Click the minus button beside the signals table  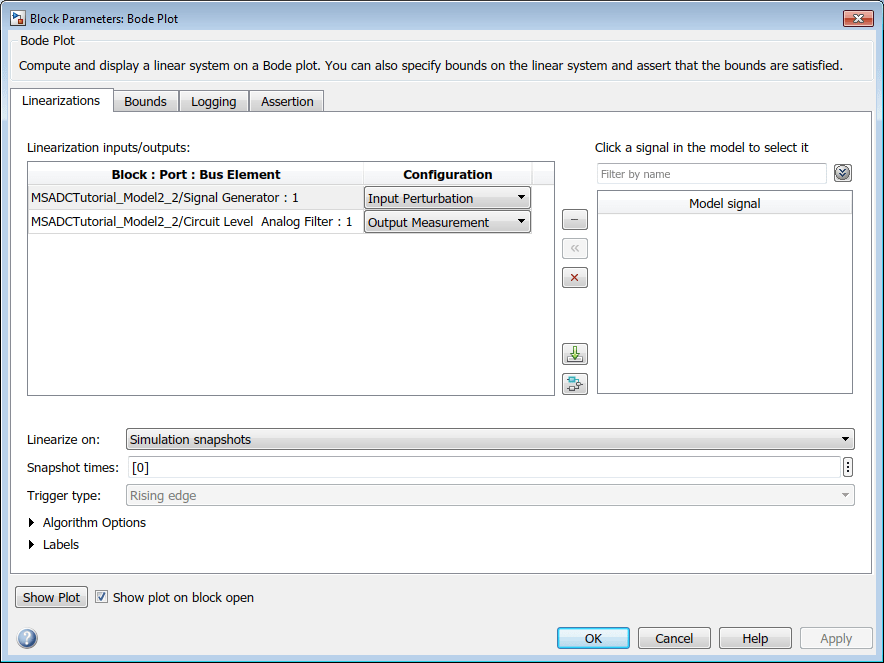pos(575,219)
